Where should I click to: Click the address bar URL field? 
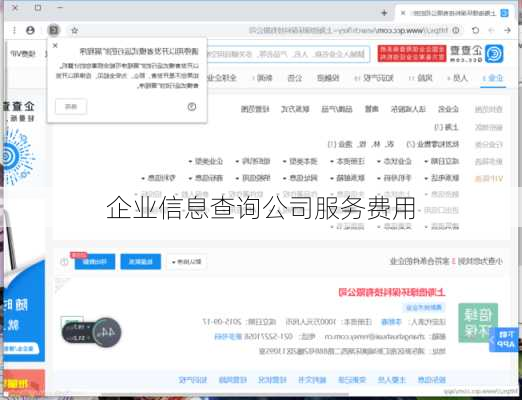click(x=348, y=30)
